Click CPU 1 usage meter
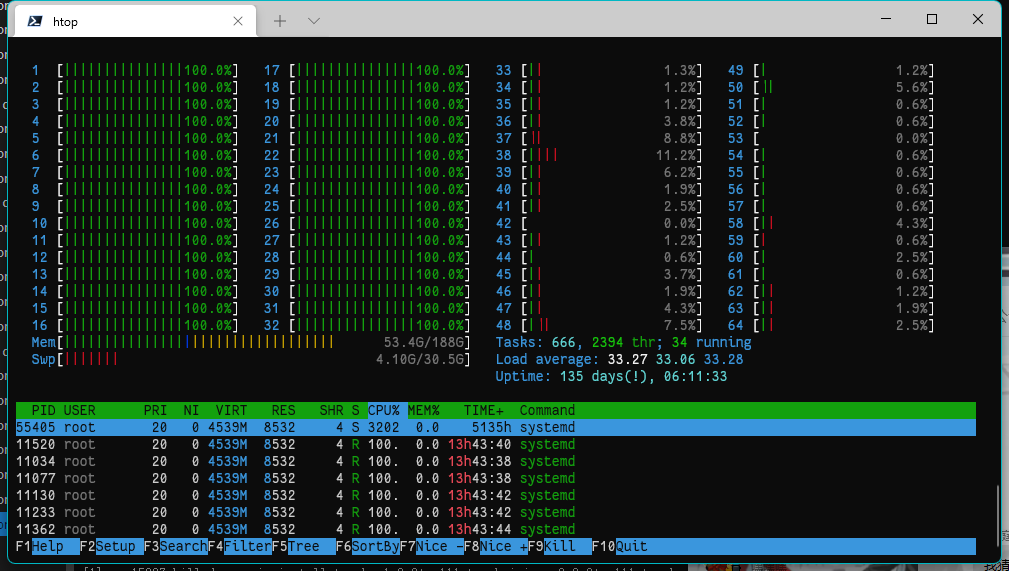Screen dimensions: 1009x571 click(135, 70)
